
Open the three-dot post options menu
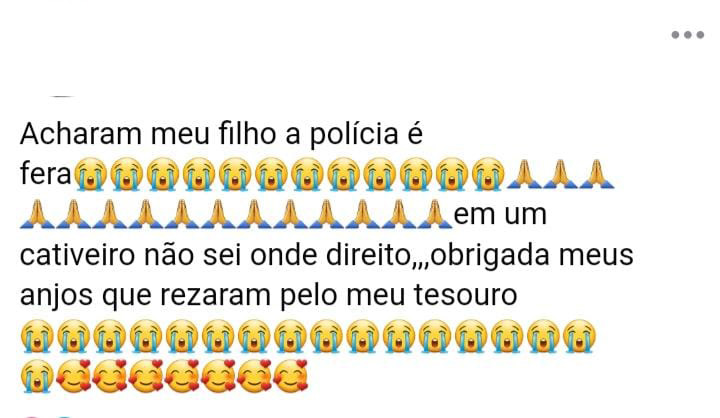click(x=687, y=35)
